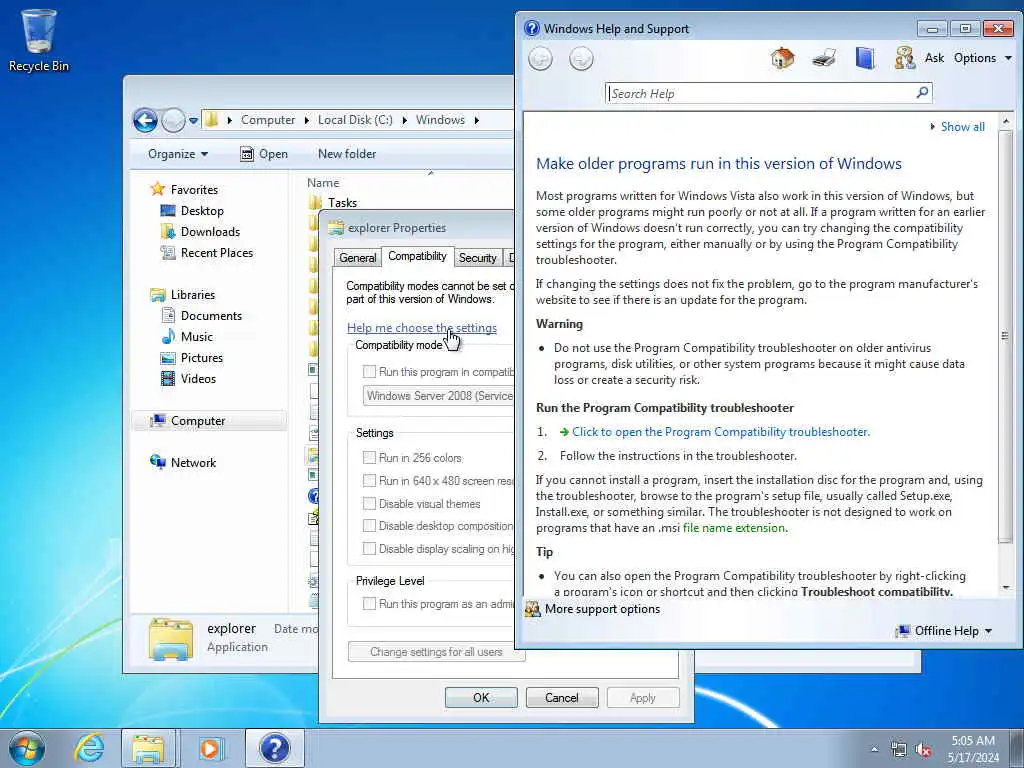Select Documents library
This screenshot has width=1024, height=768.
tap(211, 315)
